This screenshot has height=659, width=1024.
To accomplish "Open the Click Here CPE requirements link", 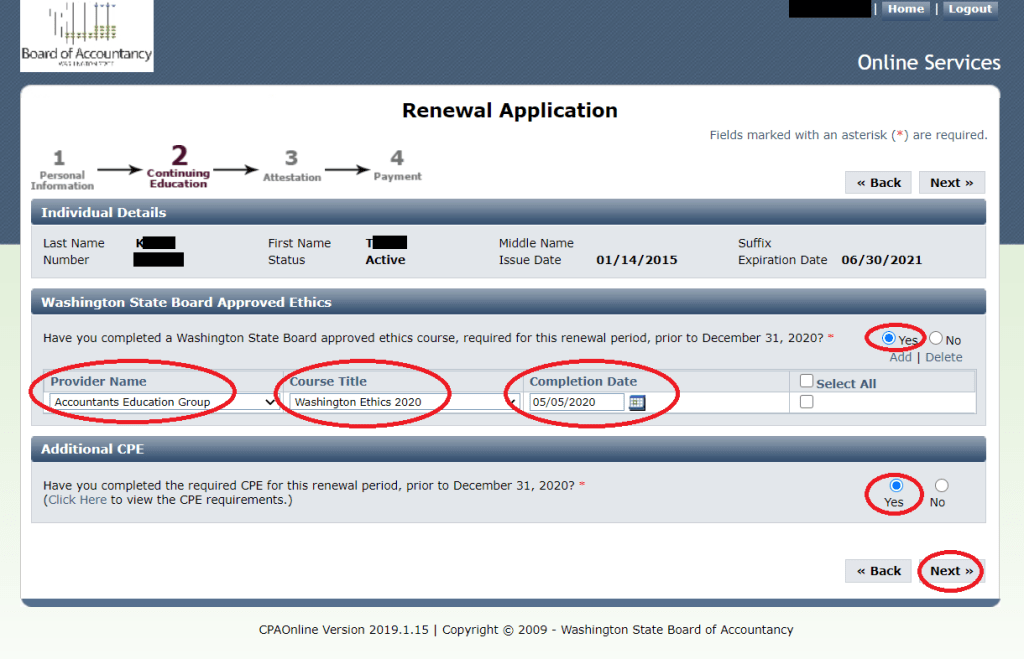I will pos(77,500).
